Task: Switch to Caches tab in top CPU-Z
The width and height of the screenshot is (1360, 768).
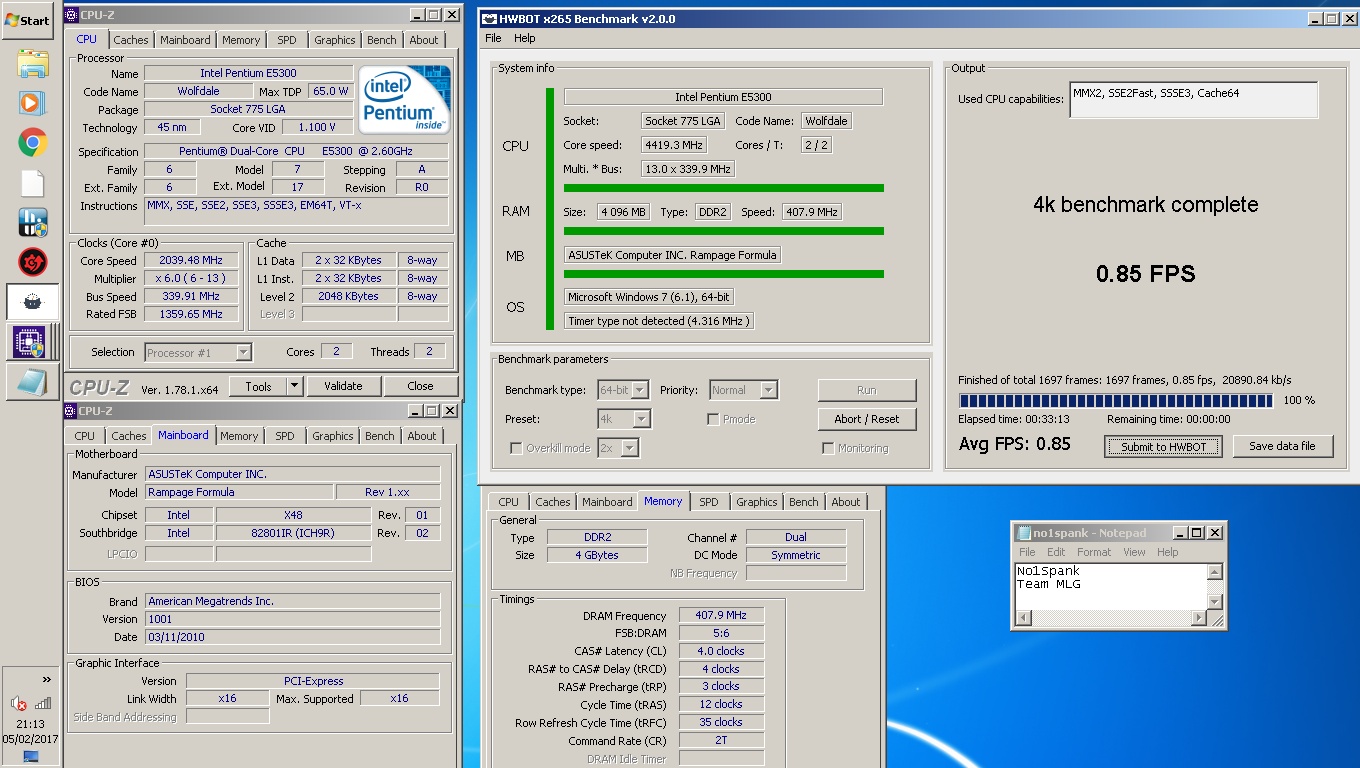Action: [130, 40]
